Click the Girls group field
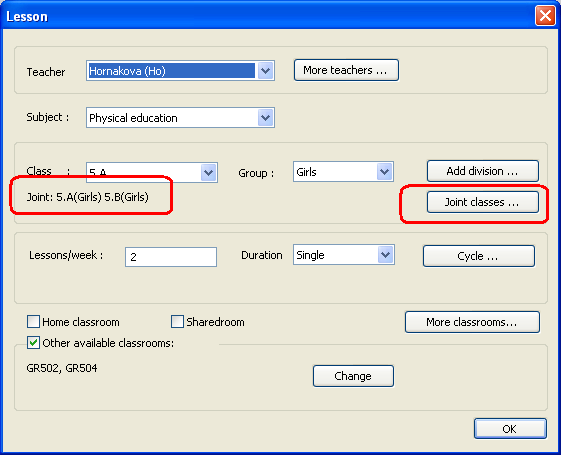The width and height of the screenshot is (561, 455). click(x=335, y=172)
